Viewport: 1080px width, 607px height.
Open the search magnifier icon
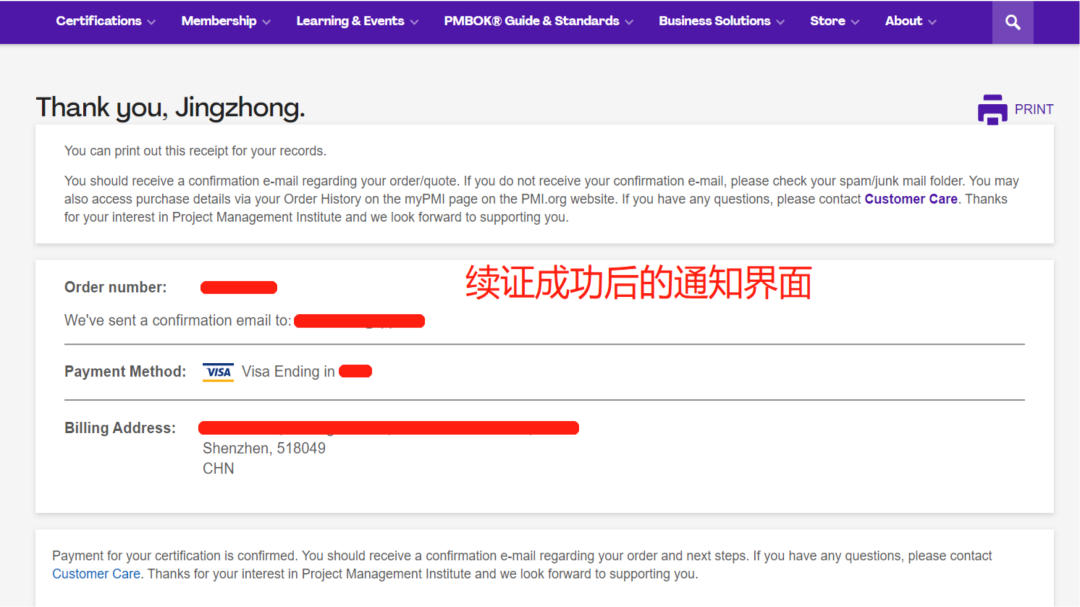[1012, 22]
